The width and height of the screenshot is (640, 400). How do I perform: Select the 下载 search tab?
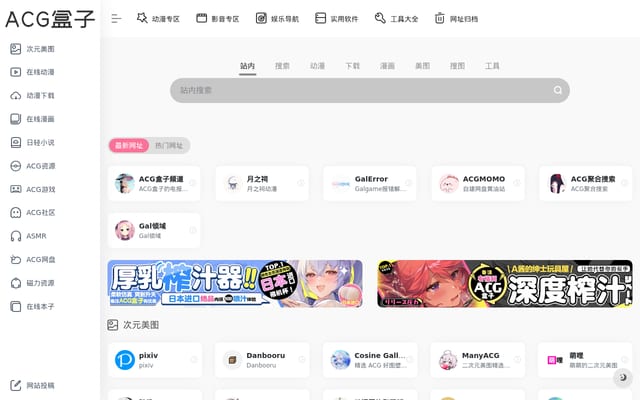352,66
